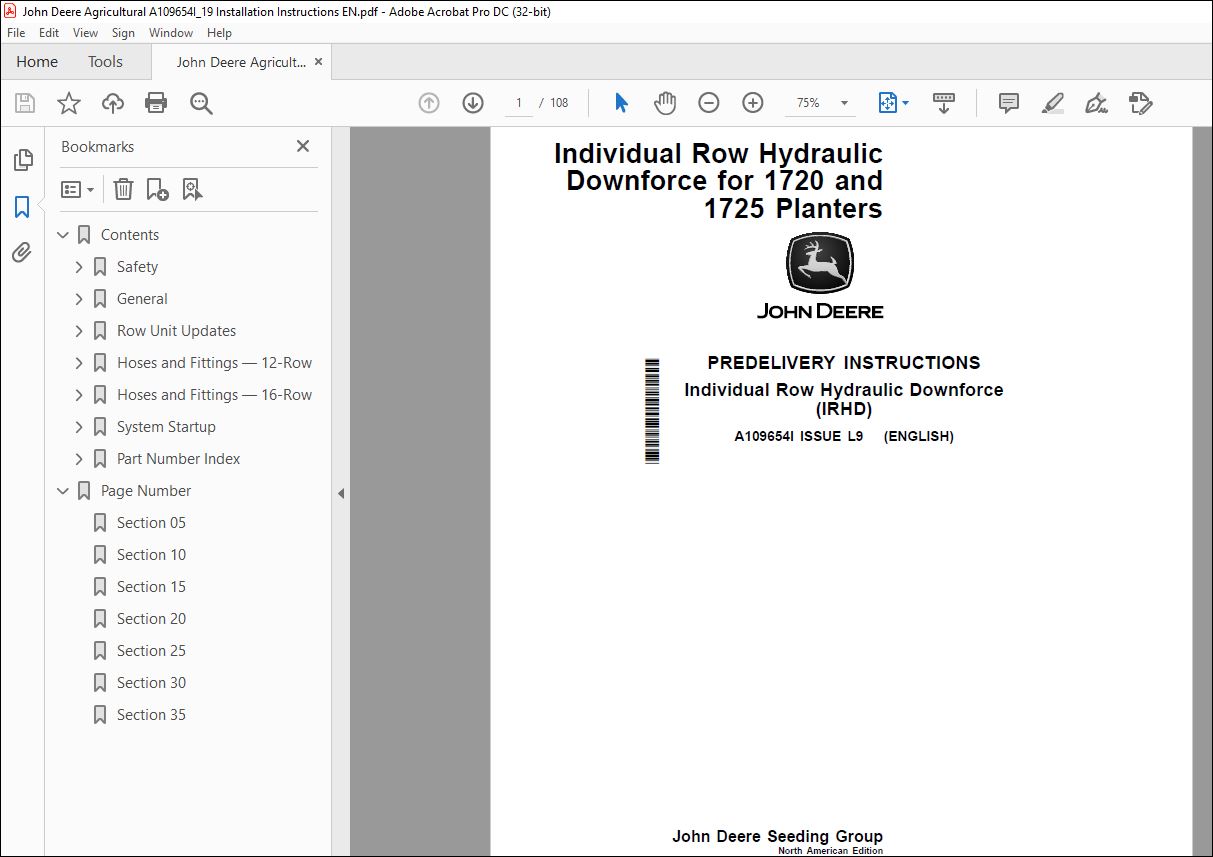Expand the System Startup bookmark
The image size is (1213, 857).
tap(79, 427)
